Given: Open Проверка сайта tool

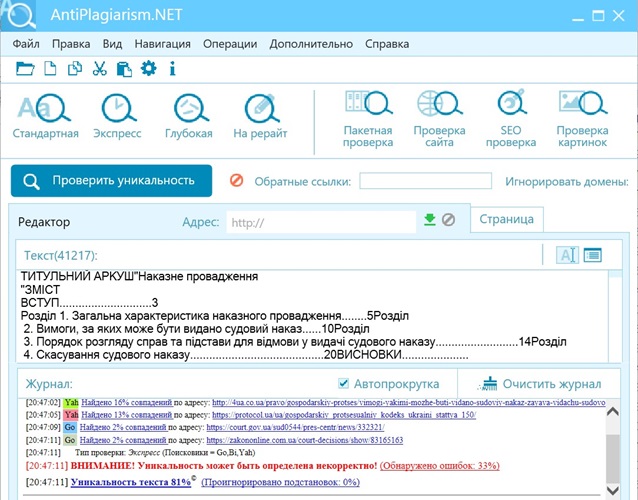Looking at the screenshot, I should tap(439, 119).
